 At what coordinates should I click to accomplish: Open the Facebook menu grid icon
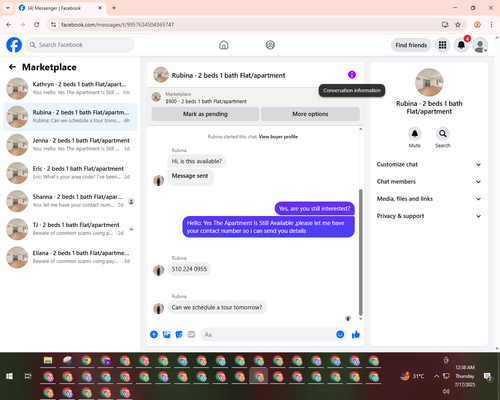pos(442,45)
